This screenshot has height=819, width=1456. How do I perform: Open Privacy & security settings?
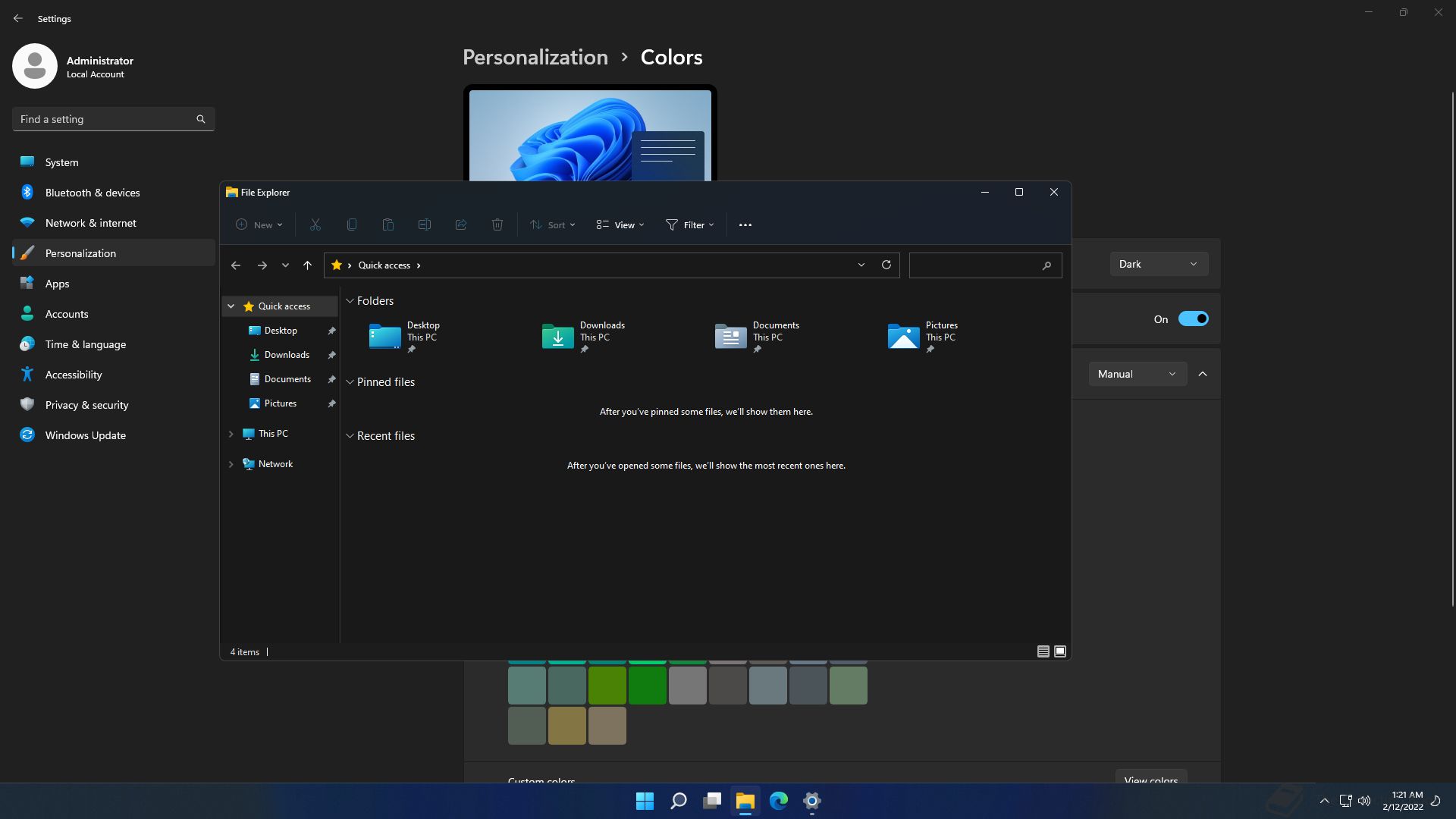114,405
